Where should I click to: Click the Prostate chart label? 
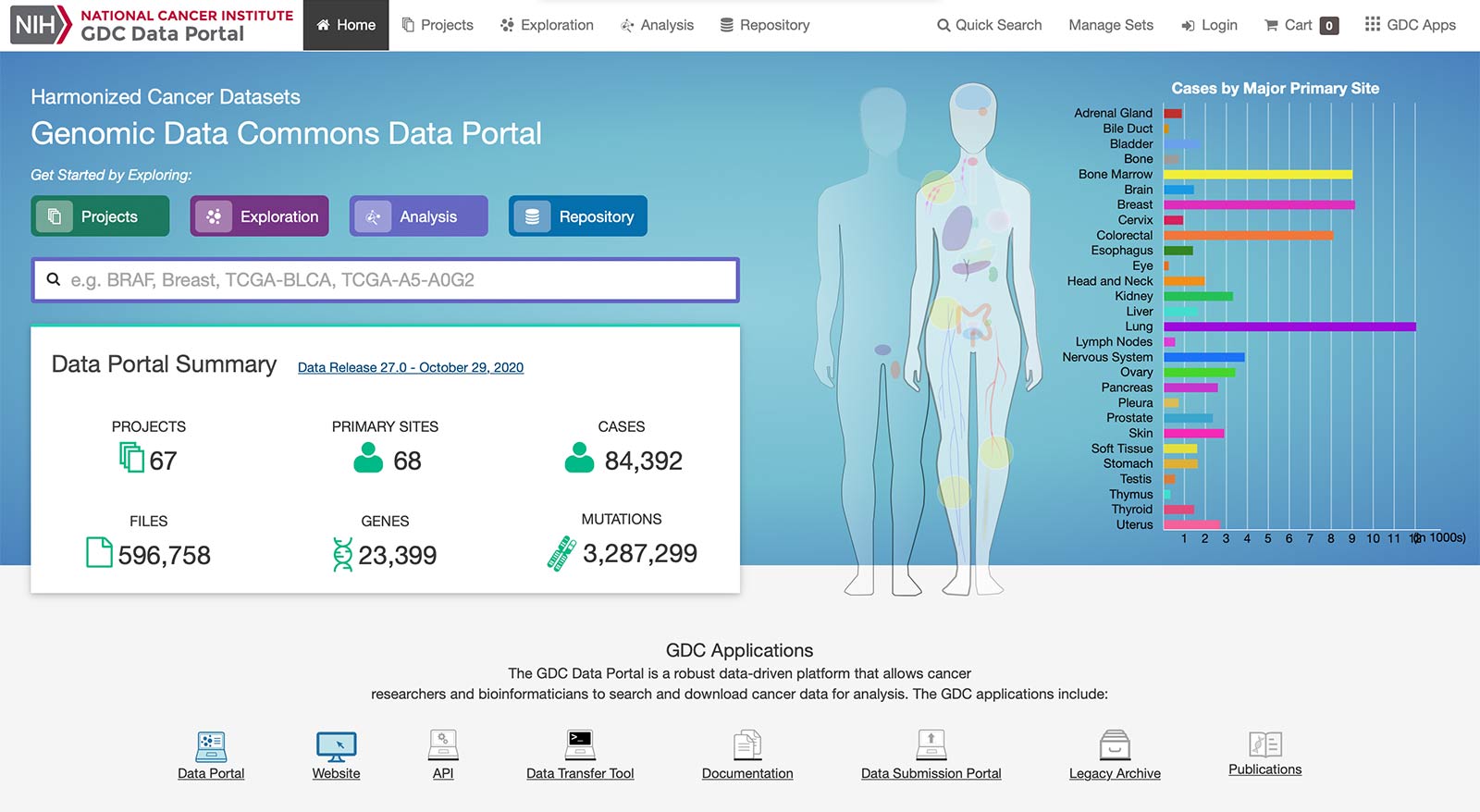1129,418
